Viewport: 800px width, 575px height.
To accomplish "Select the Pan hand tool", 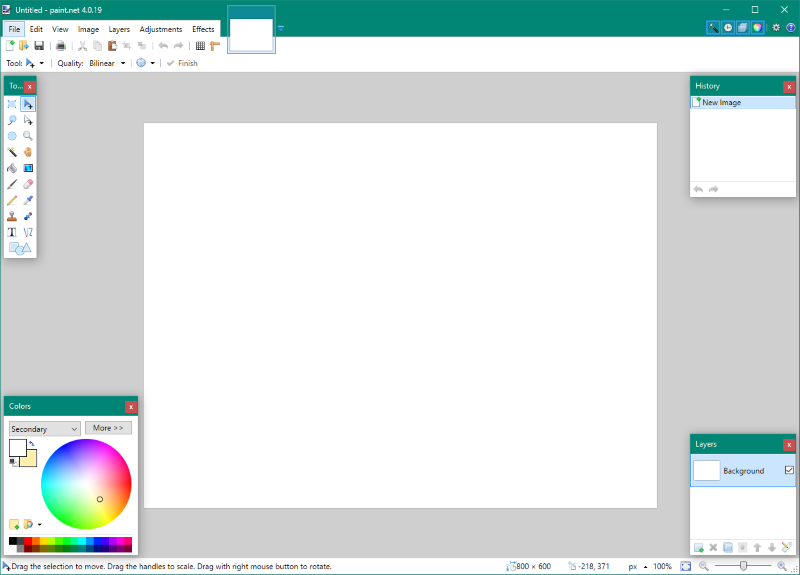I will coord(28,152).
